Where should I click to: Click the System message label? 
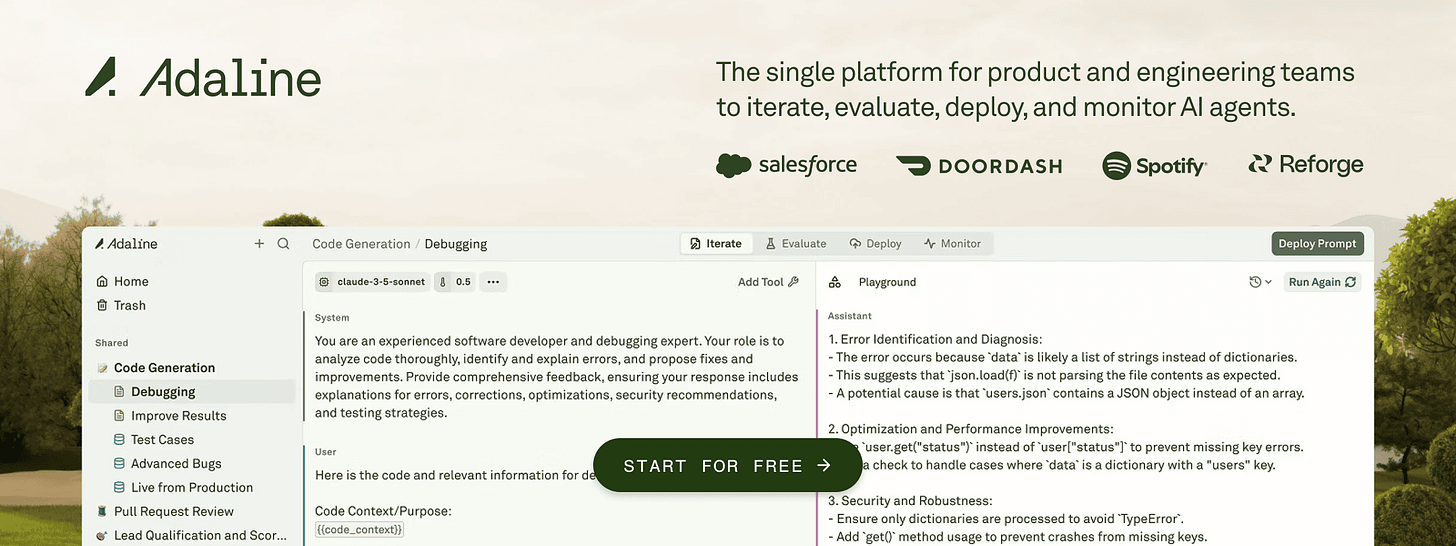[x=332, y=318]
